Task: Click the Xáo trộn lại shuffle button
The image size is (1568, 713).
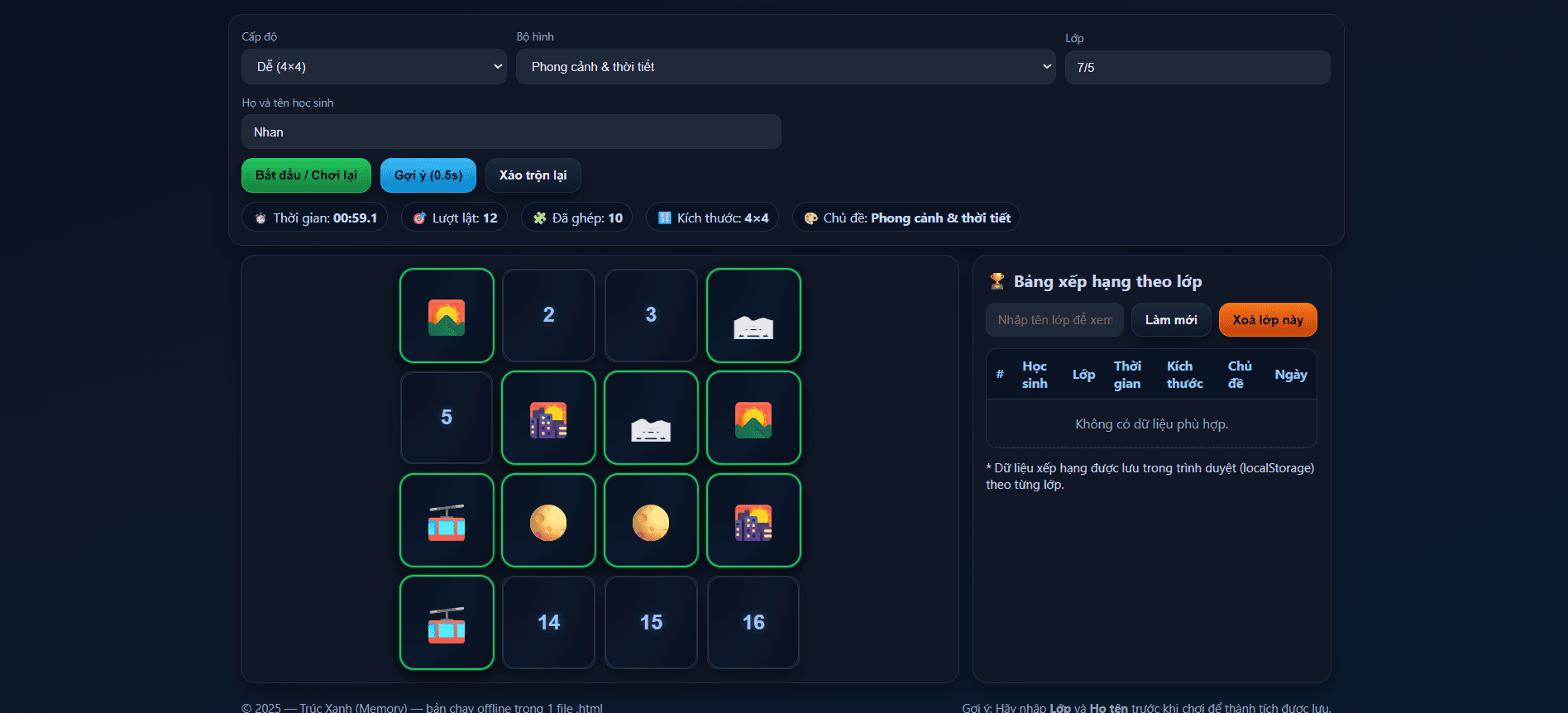Action: point(533,175)
